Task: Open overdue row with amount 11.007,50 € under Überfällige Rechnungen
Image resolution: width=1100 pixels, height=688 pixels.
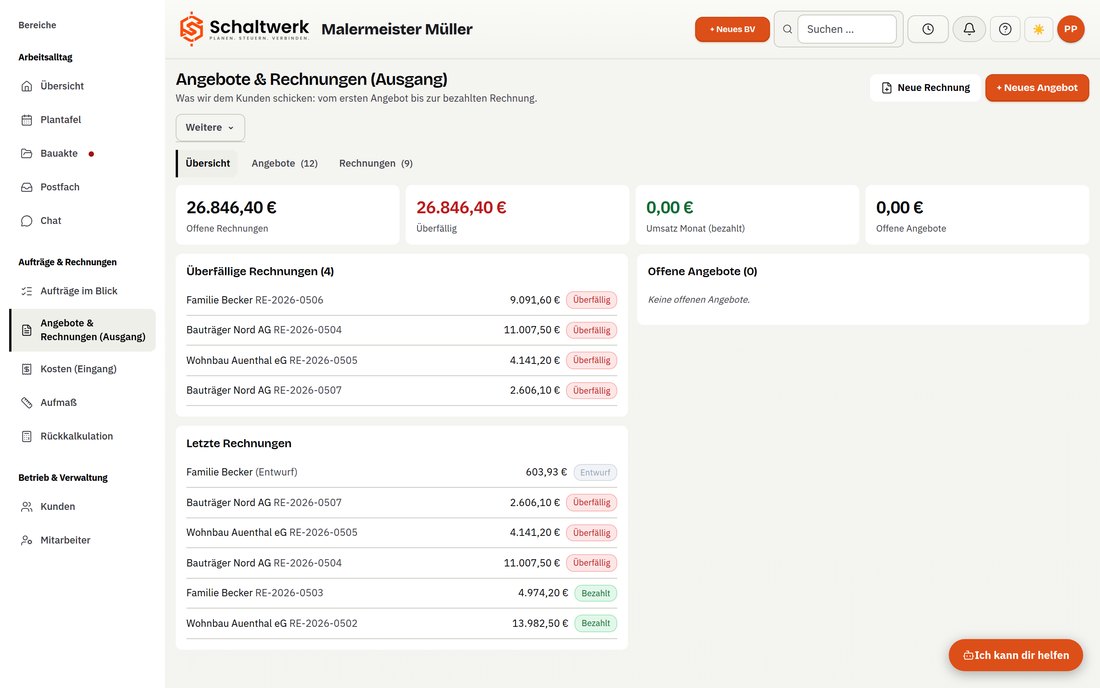Action: (401, 330)
